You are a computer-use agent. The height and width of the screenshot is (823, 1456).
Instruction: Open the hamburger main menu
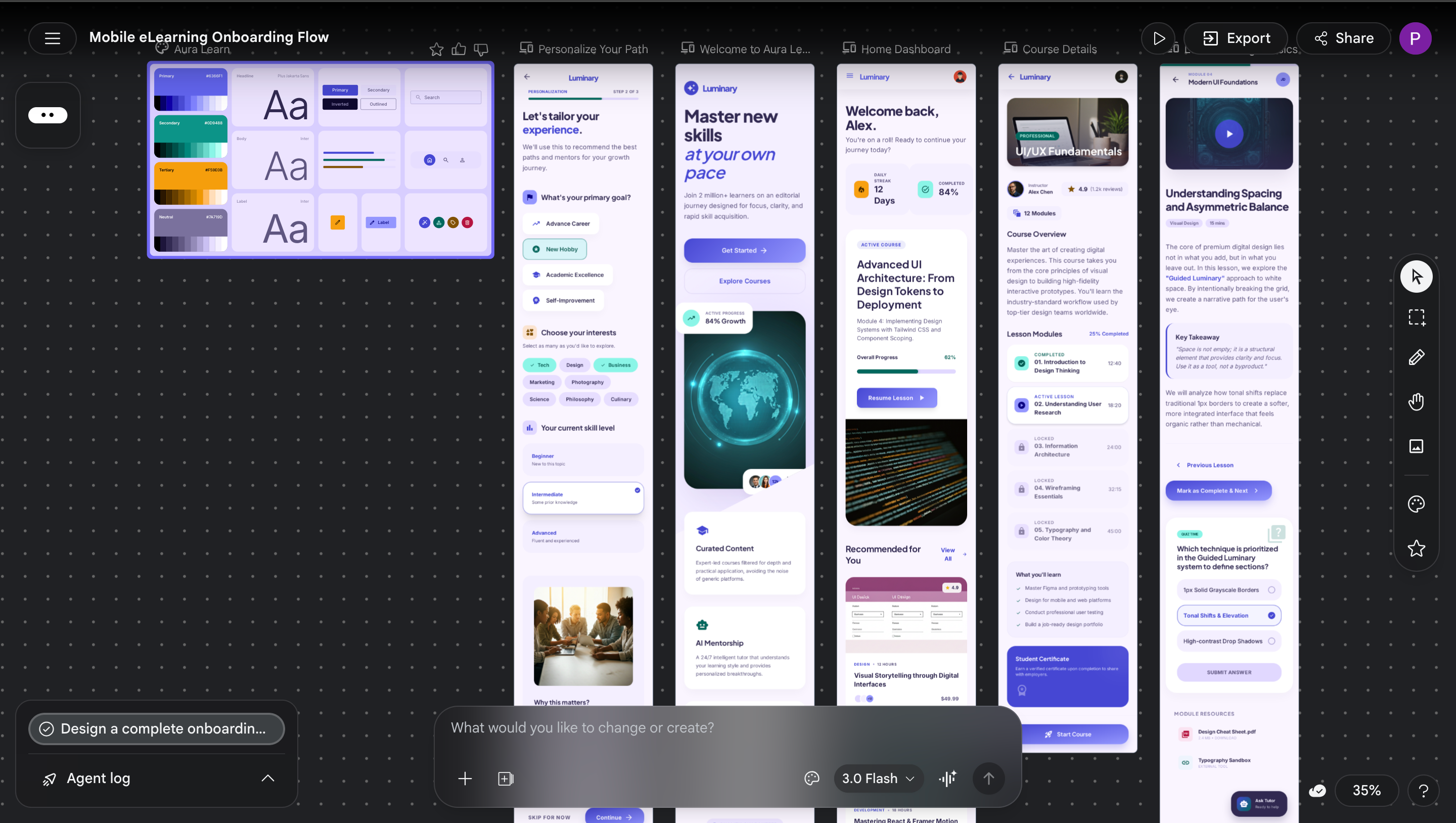[53, 38]
